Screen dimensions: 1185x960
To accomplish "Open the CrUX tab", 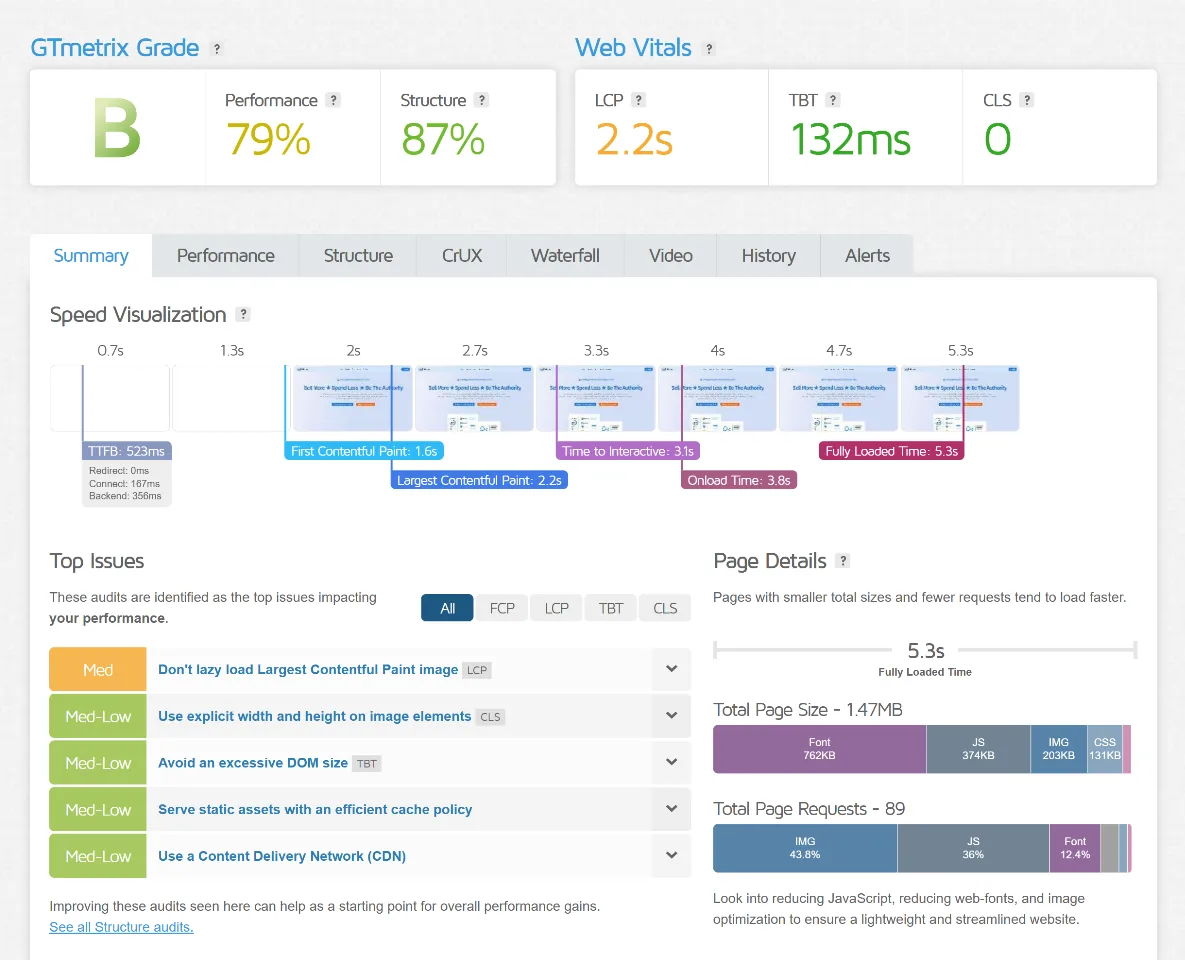I will 462,256.
